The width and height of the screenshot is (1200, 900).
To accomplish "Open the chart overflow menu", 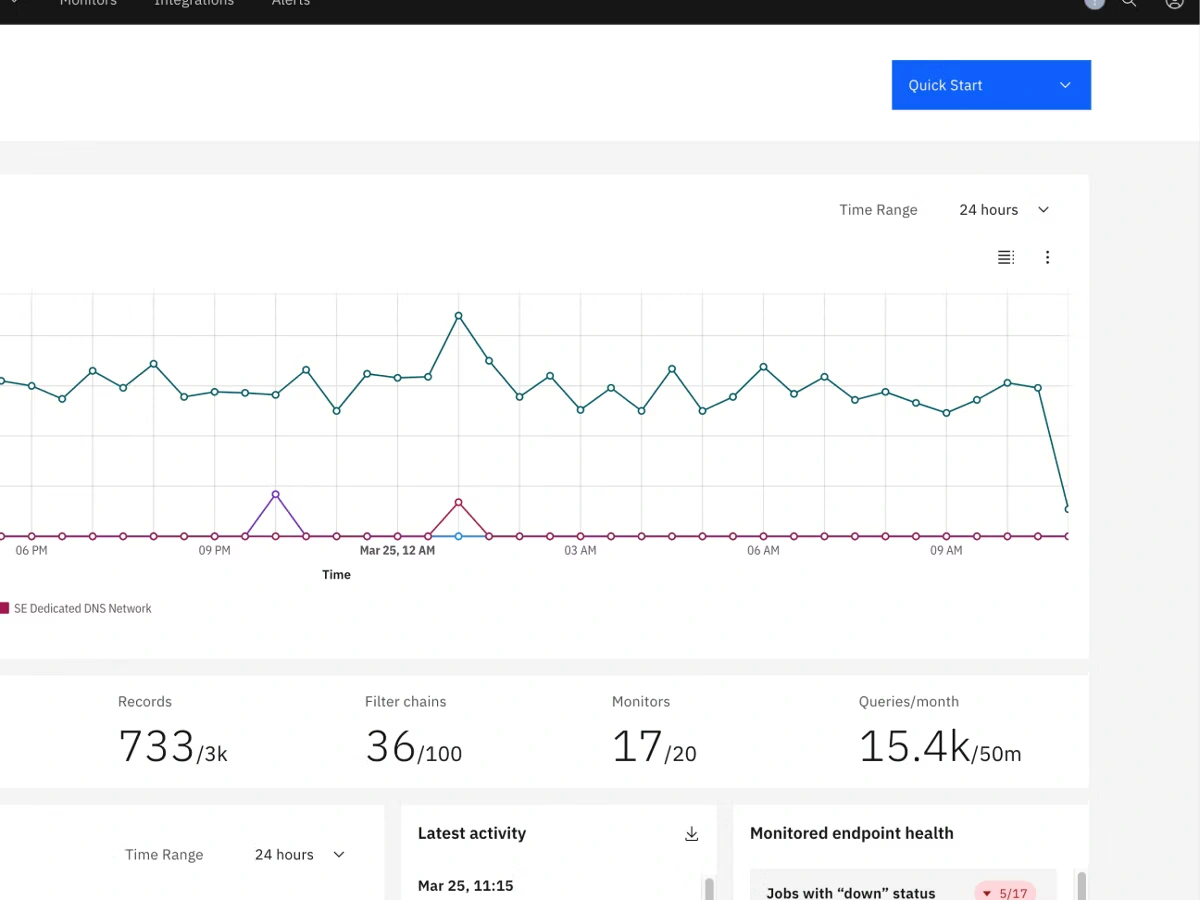I will click(1047, 258).
